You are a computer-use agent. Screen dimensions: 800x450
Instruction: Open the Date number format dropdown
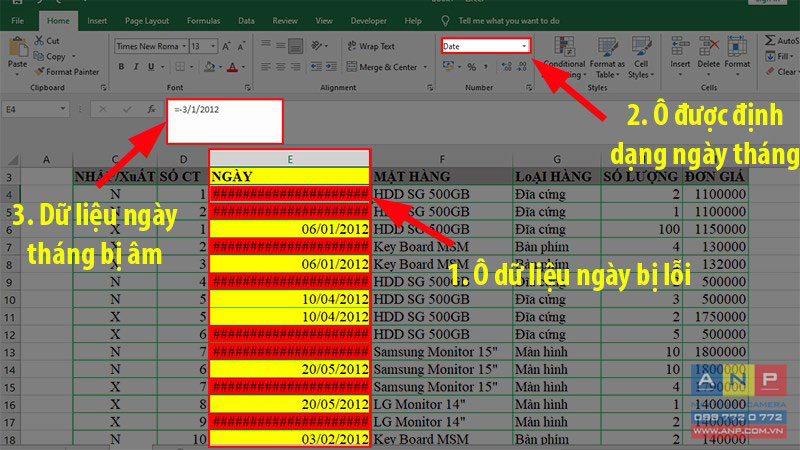point(524,46)
